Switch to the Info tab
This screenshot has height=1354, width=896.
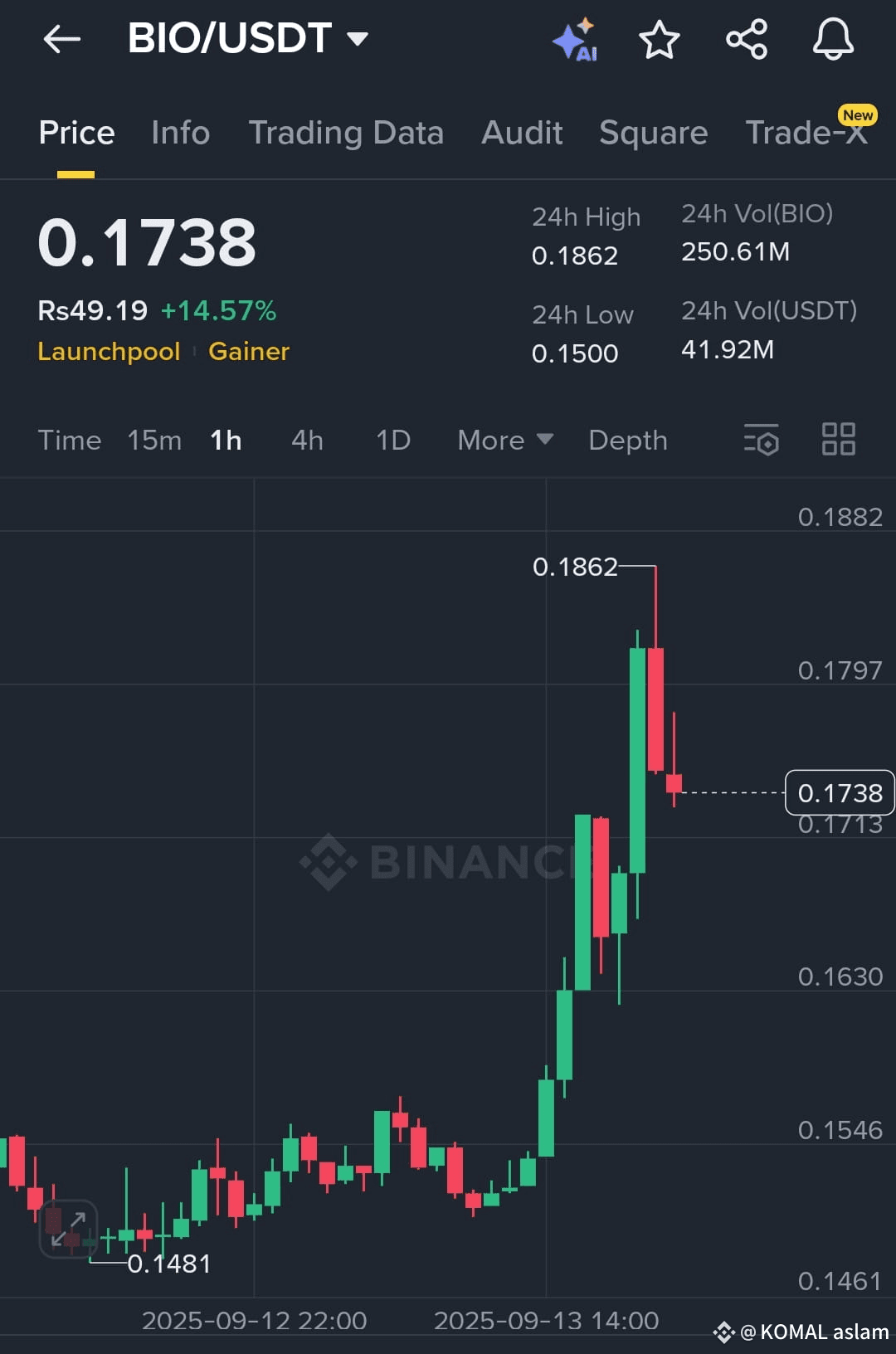(181, 133)
